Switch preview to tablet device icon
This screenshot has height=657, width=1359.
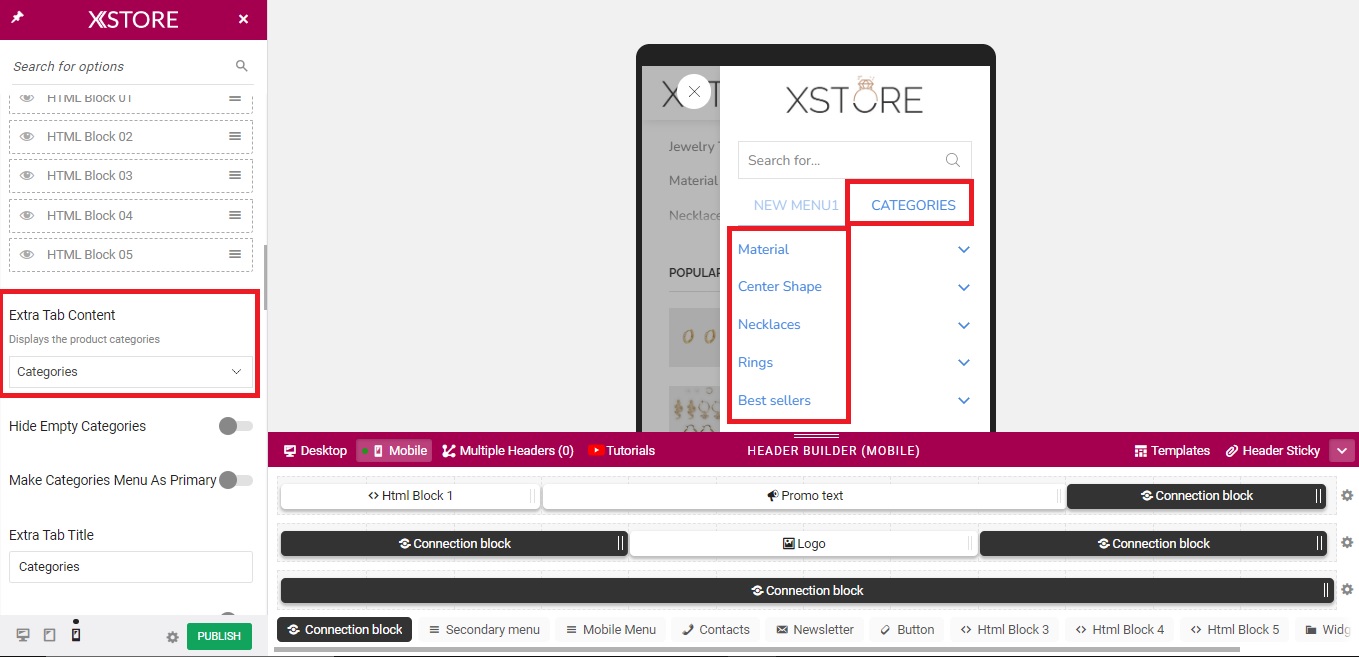[x=49, y=635]
